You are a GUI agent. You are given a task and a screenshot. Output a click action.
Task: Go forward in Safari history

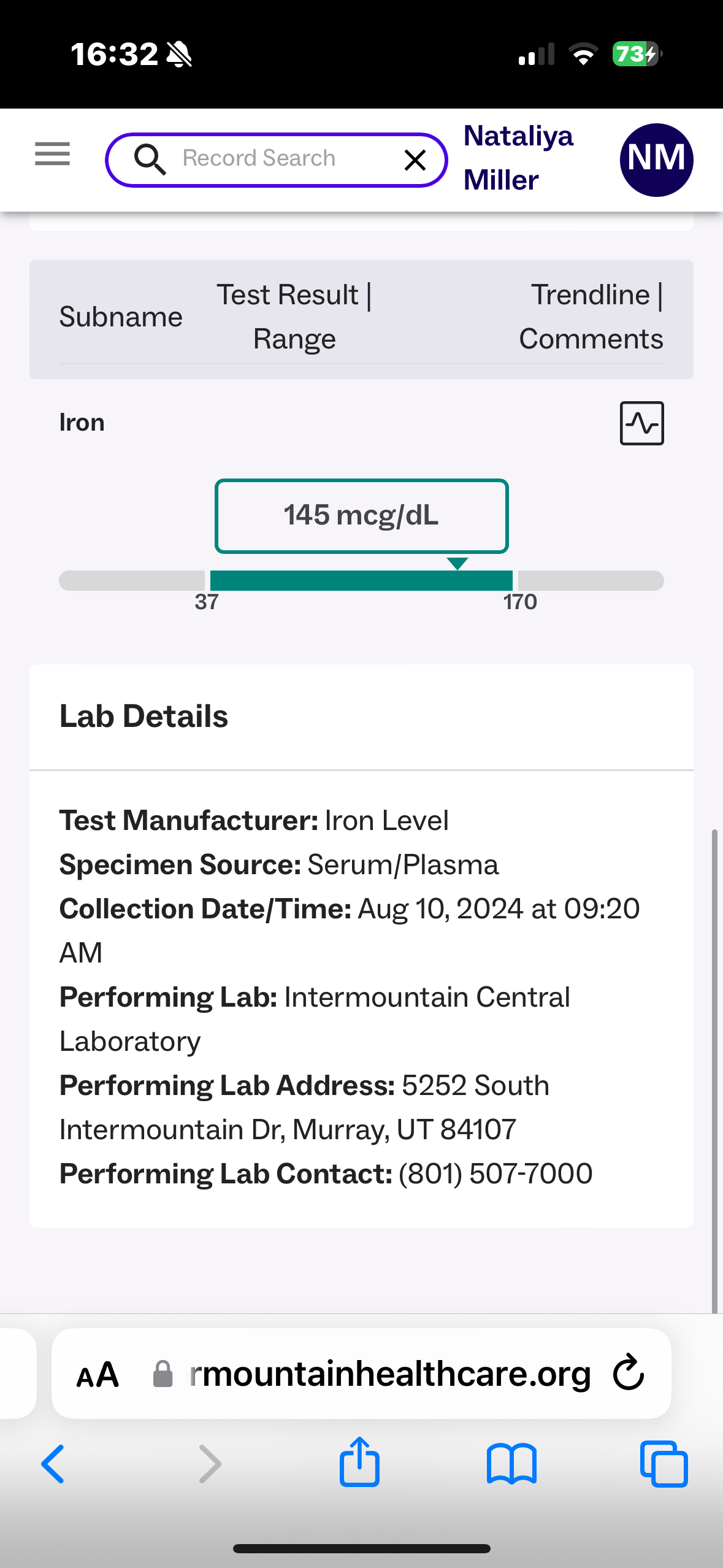tap(210, 1464)
